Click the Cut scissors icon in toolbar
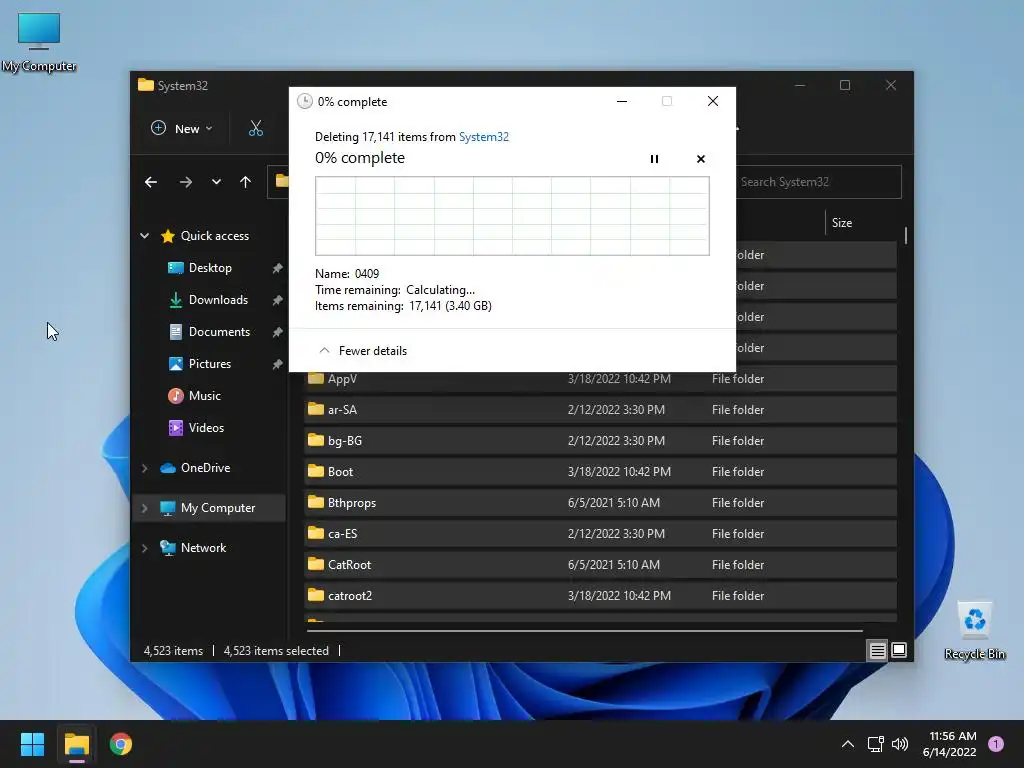The image size is (1024, 768). pos(255,129)
